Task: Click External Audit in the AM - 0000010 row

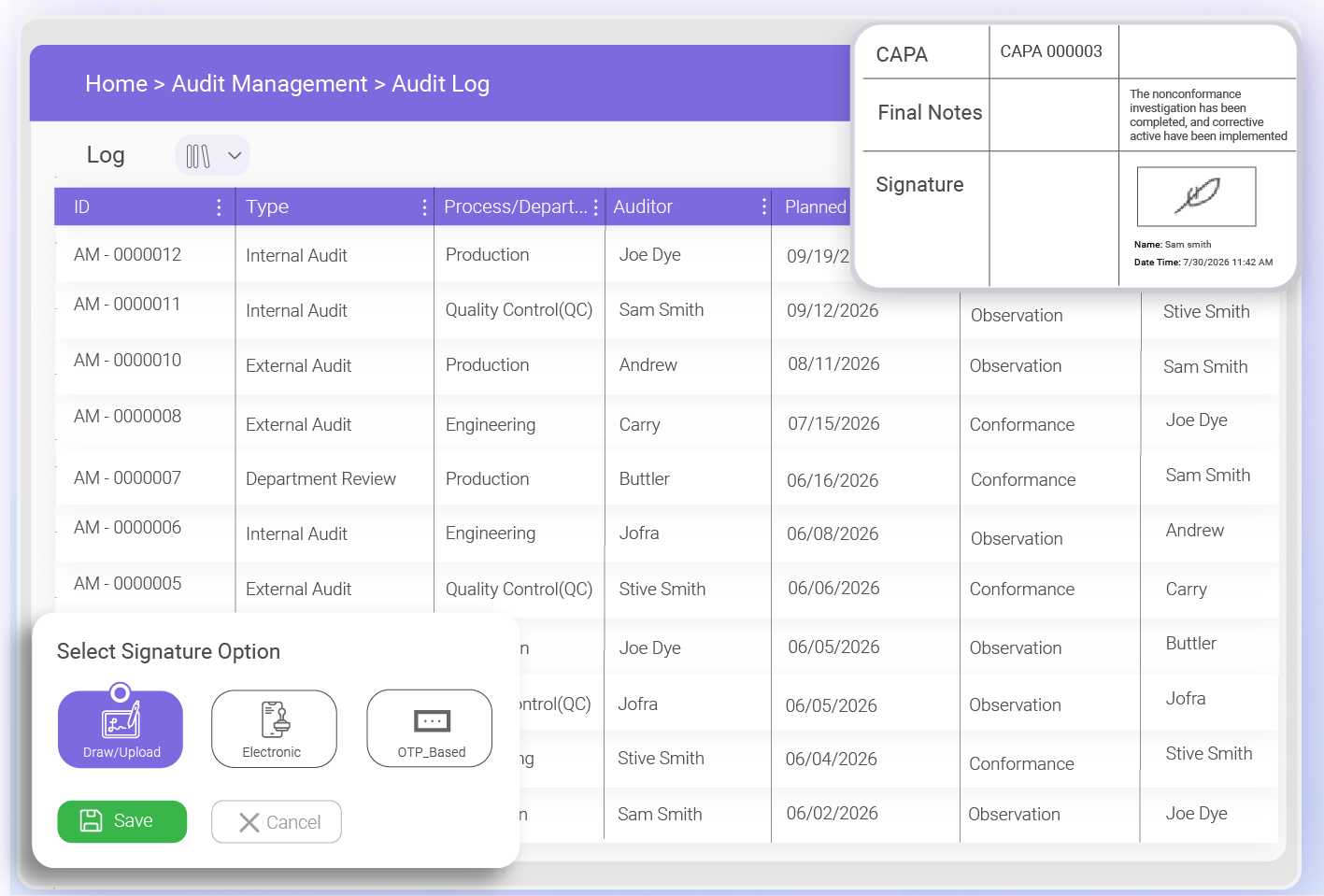Action: (298, 366)
